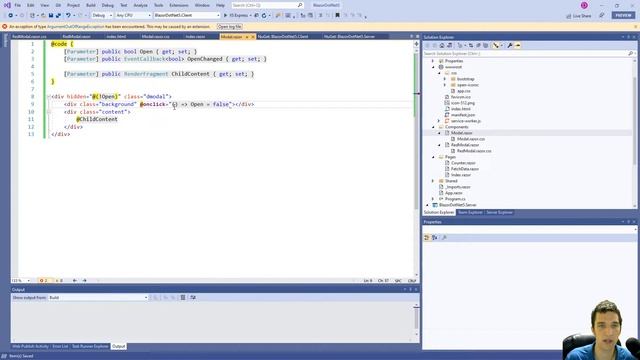Collapse the RedModal.razor node

pos(439,145)
